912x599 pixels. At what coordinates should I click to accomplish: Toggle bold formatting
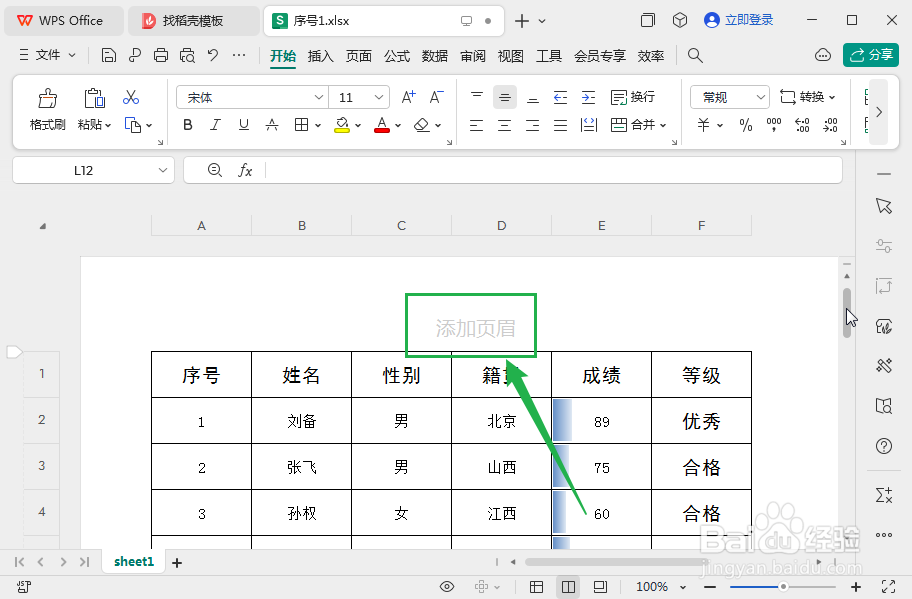coord(188,124)
